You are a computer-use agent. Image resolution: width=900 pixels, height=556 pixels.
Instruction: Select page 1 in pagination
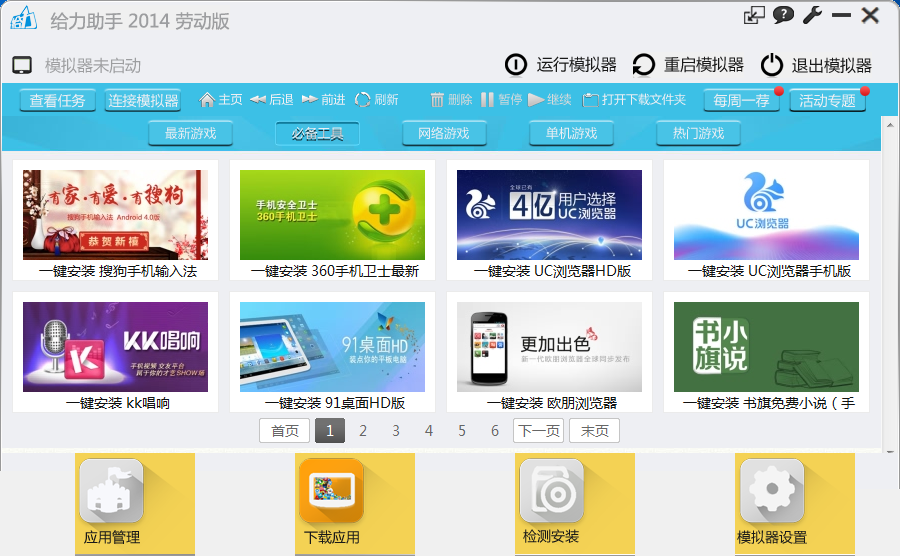330,431
